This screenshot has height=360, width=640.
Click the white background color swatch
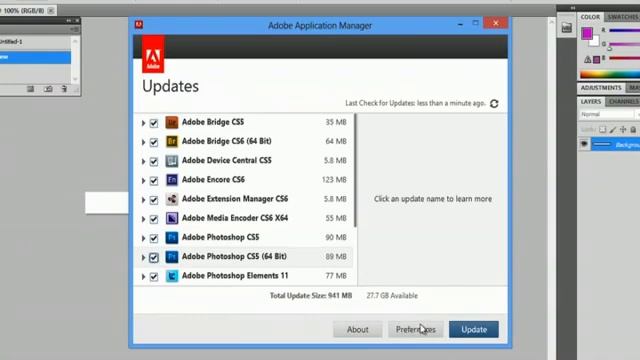click(595, 41)
